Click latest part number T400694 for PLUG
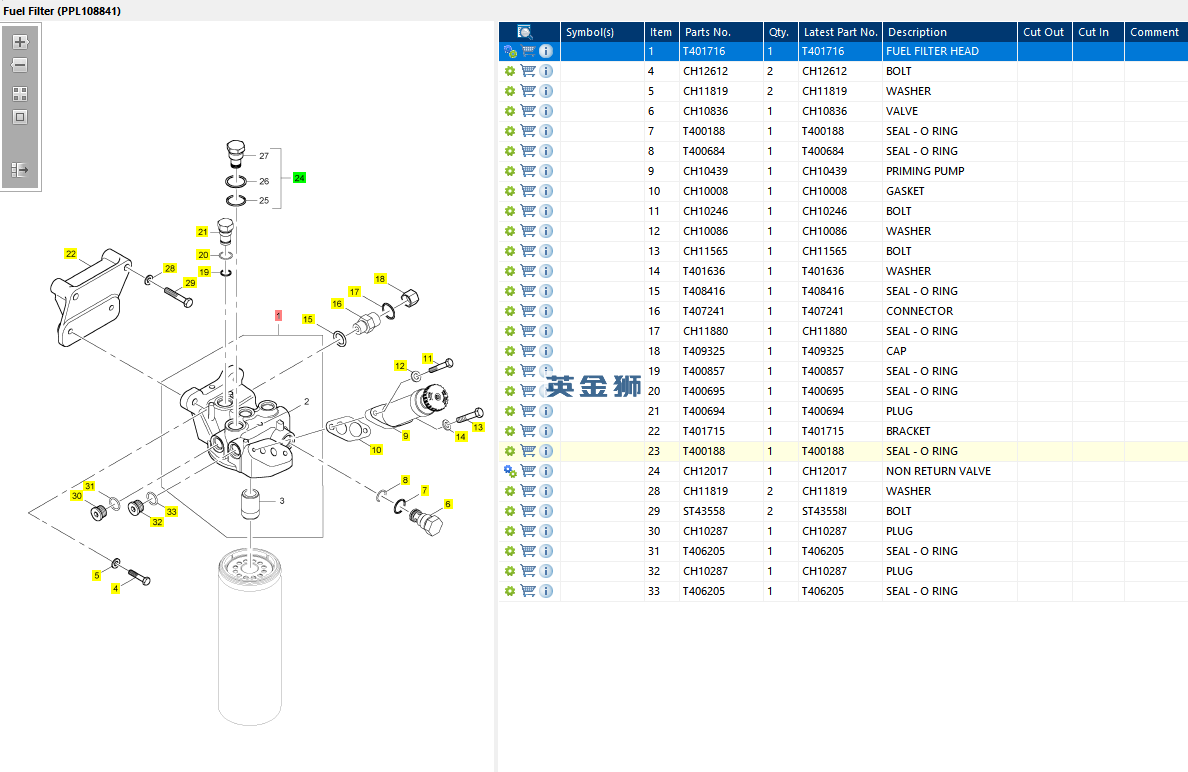Image resolution: width=1188 pixels, height=772 pixels. coord(823,411)
